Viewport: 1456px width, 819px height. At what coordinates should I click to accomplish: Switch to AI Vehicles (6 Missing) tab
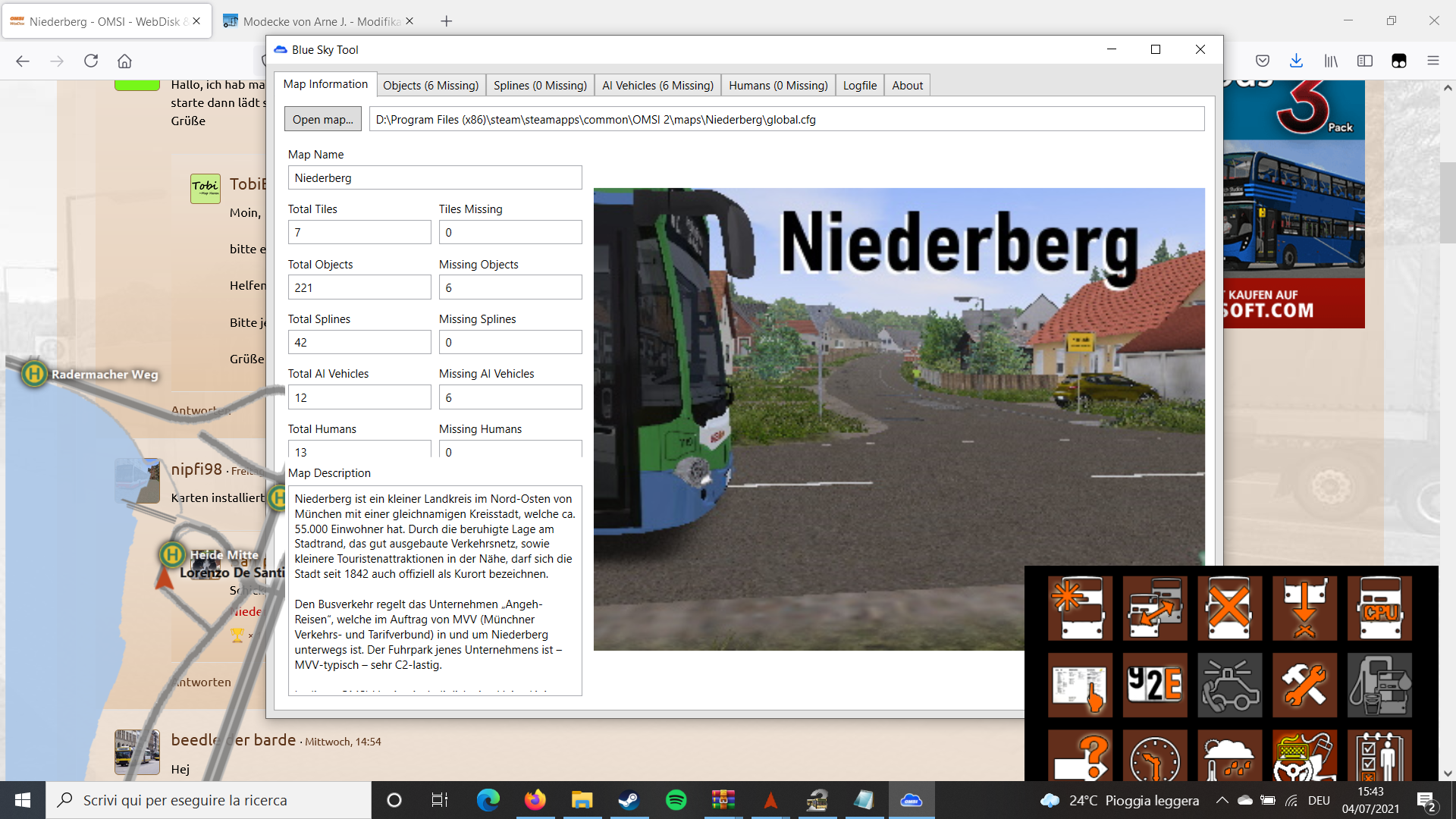click(657, 85)
